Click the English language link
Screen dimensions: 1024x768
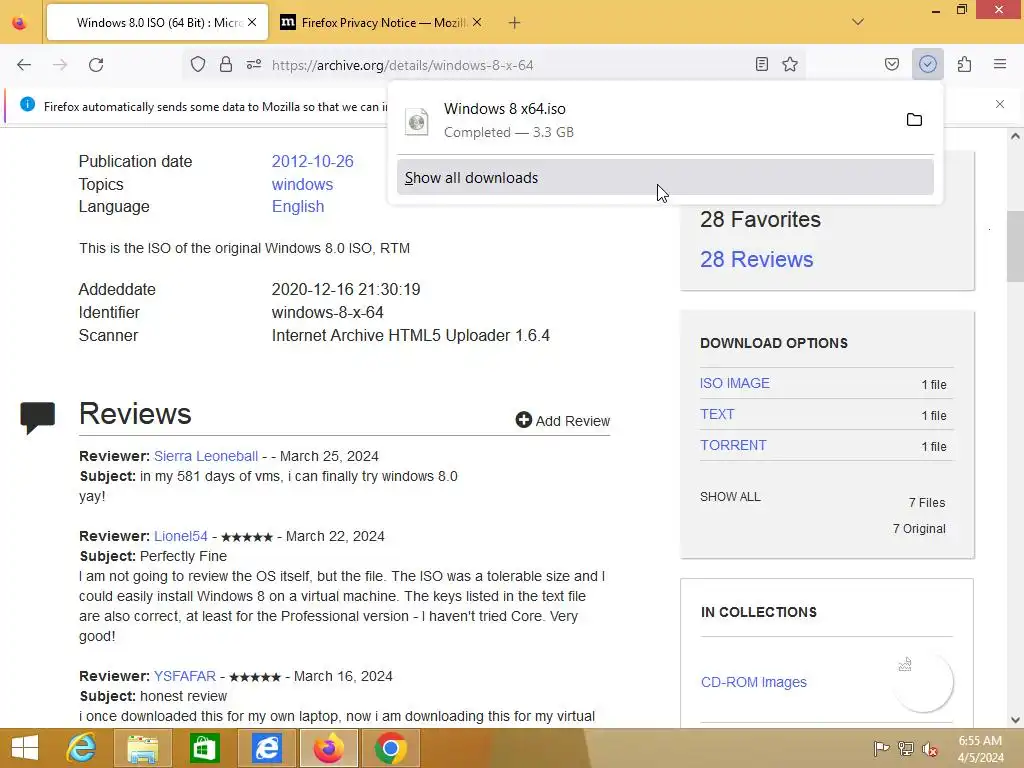[298, 206]
